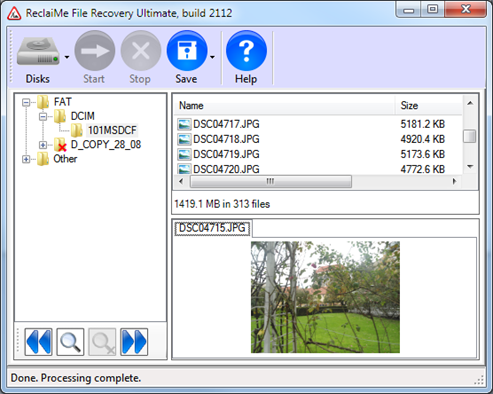
Task: Select the DSC04715.JPG preview tab
Action: [212, 228]
